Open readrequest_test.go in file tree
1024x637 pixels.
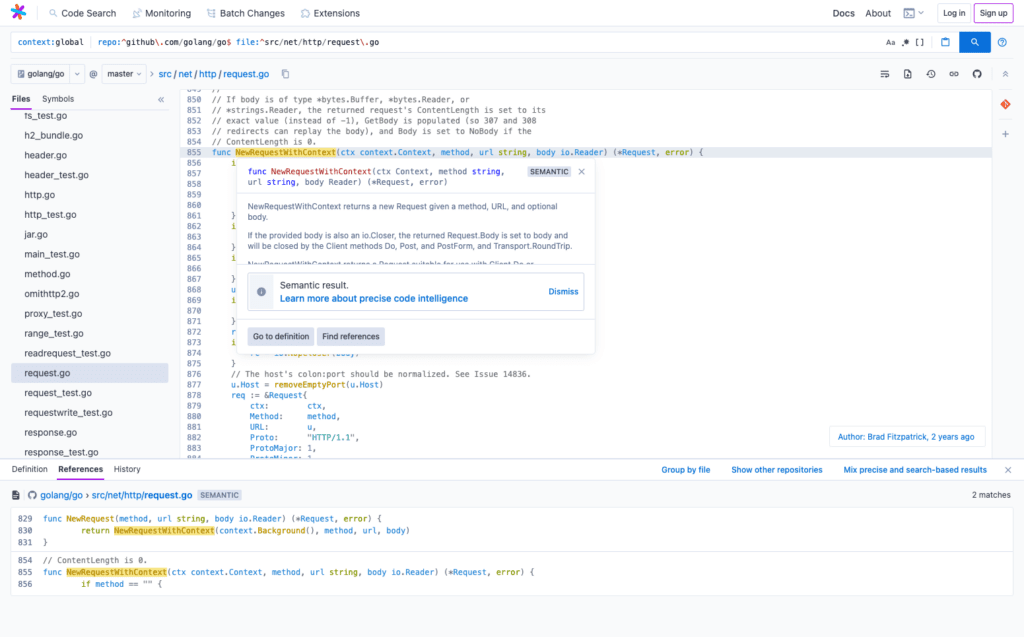[67, 353]
